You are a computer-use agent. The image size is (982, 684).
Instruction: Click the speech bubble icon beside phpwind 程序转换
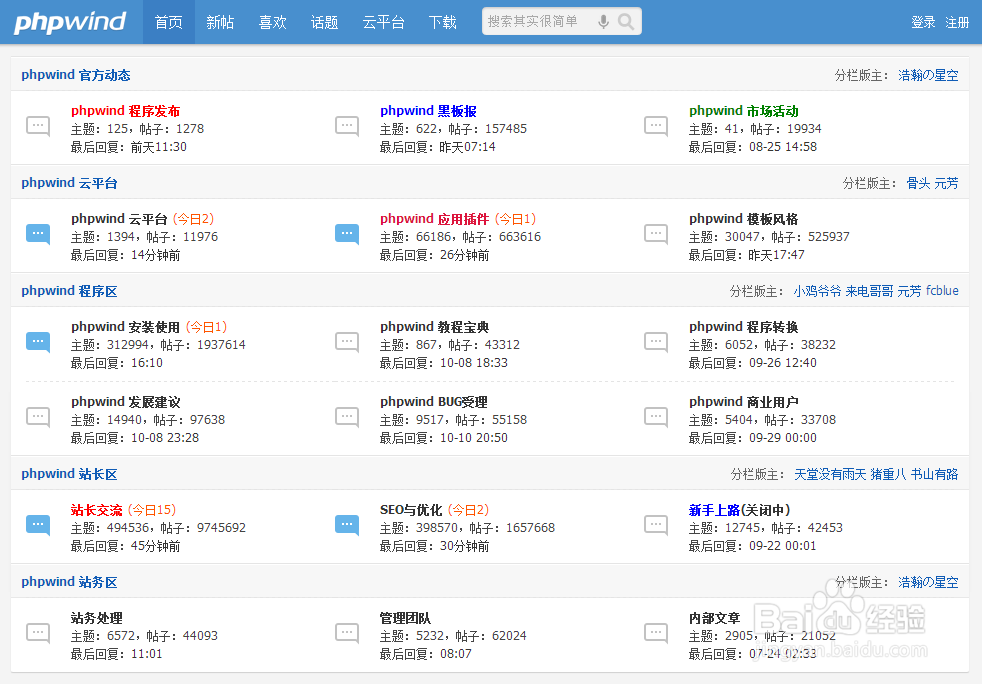pos(656,342)
